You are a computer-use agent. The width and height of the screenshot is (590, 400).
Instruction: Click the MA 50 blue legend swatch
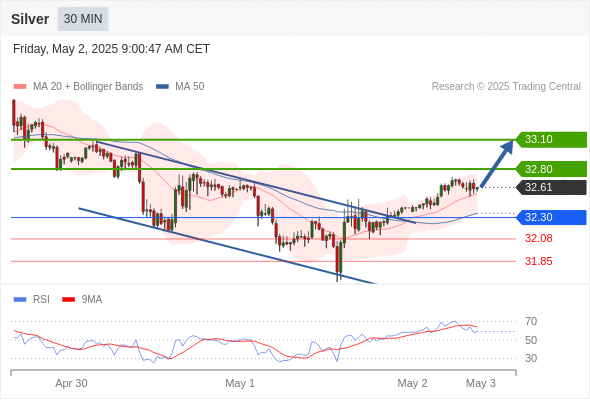[162, 87]
